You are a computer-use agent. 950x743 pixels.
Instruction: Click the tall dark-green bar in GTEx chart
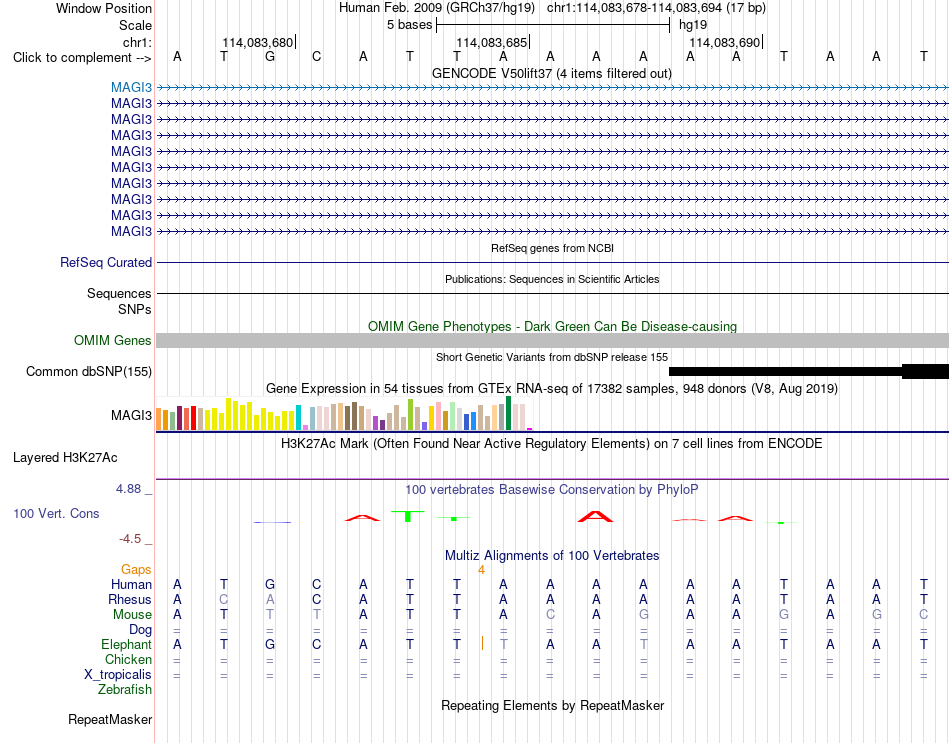click(x=509, y=413)
